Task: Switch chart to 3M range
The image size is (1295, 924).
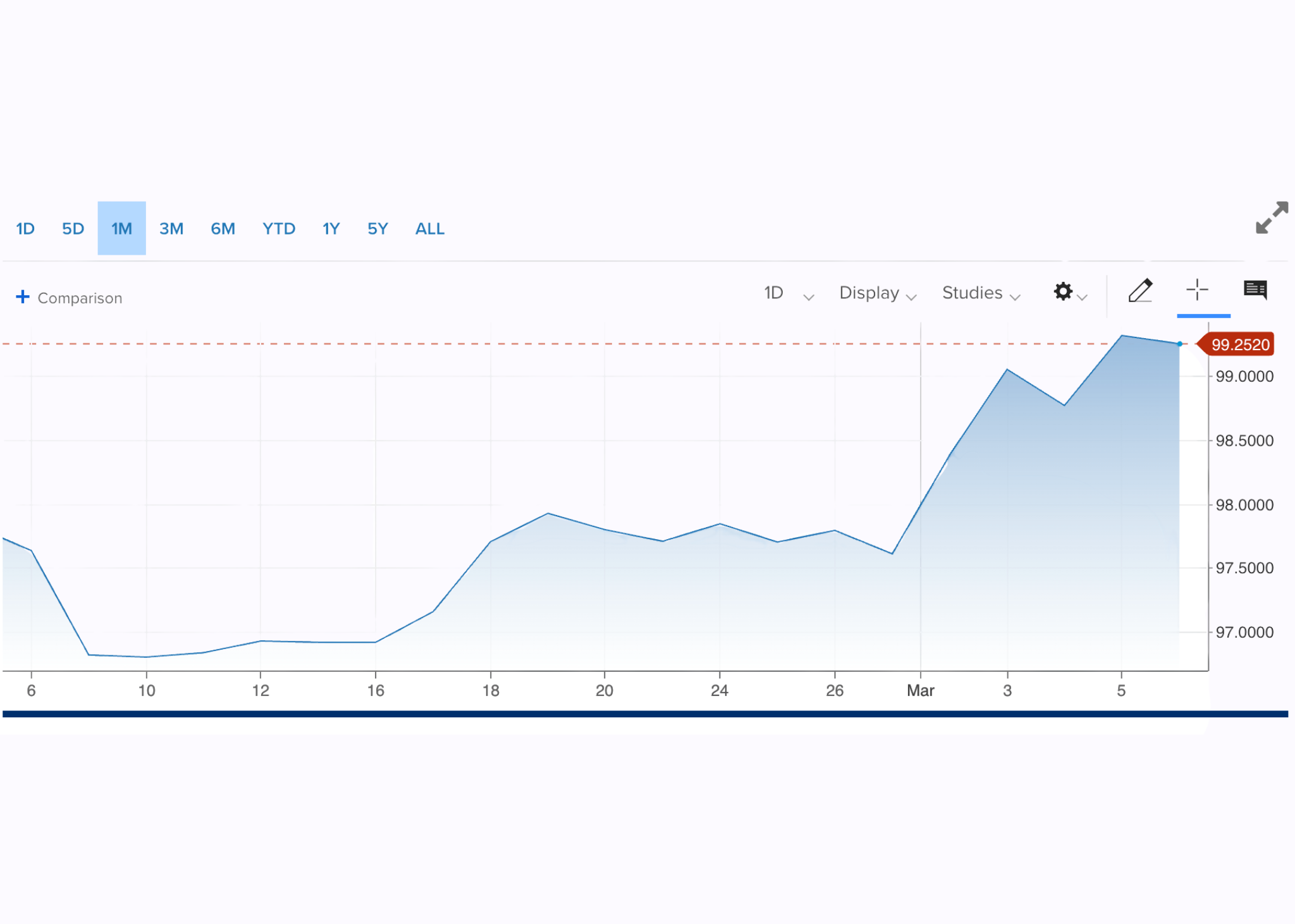Action: [x=171, y=229]
